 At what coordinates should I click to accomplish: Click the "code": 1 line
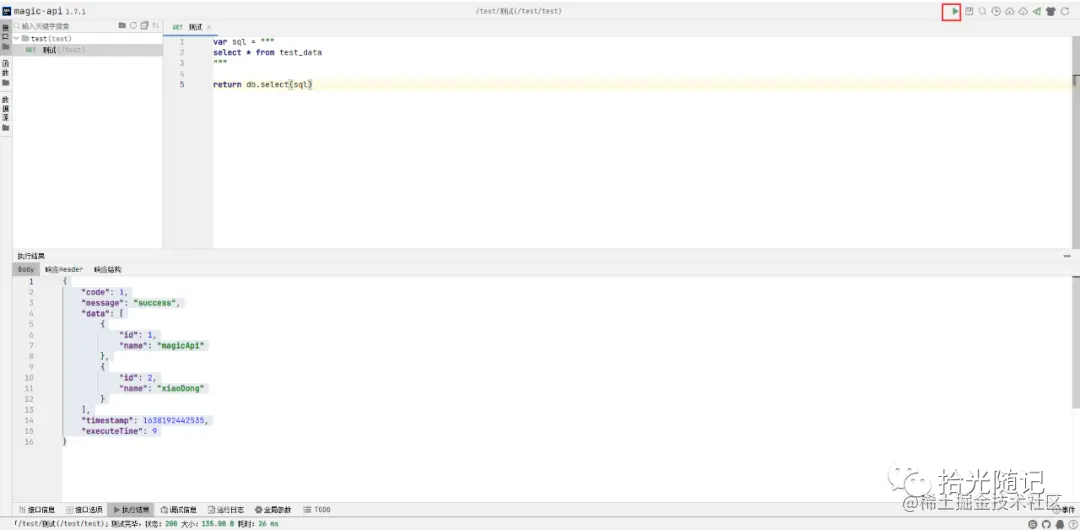105,292
